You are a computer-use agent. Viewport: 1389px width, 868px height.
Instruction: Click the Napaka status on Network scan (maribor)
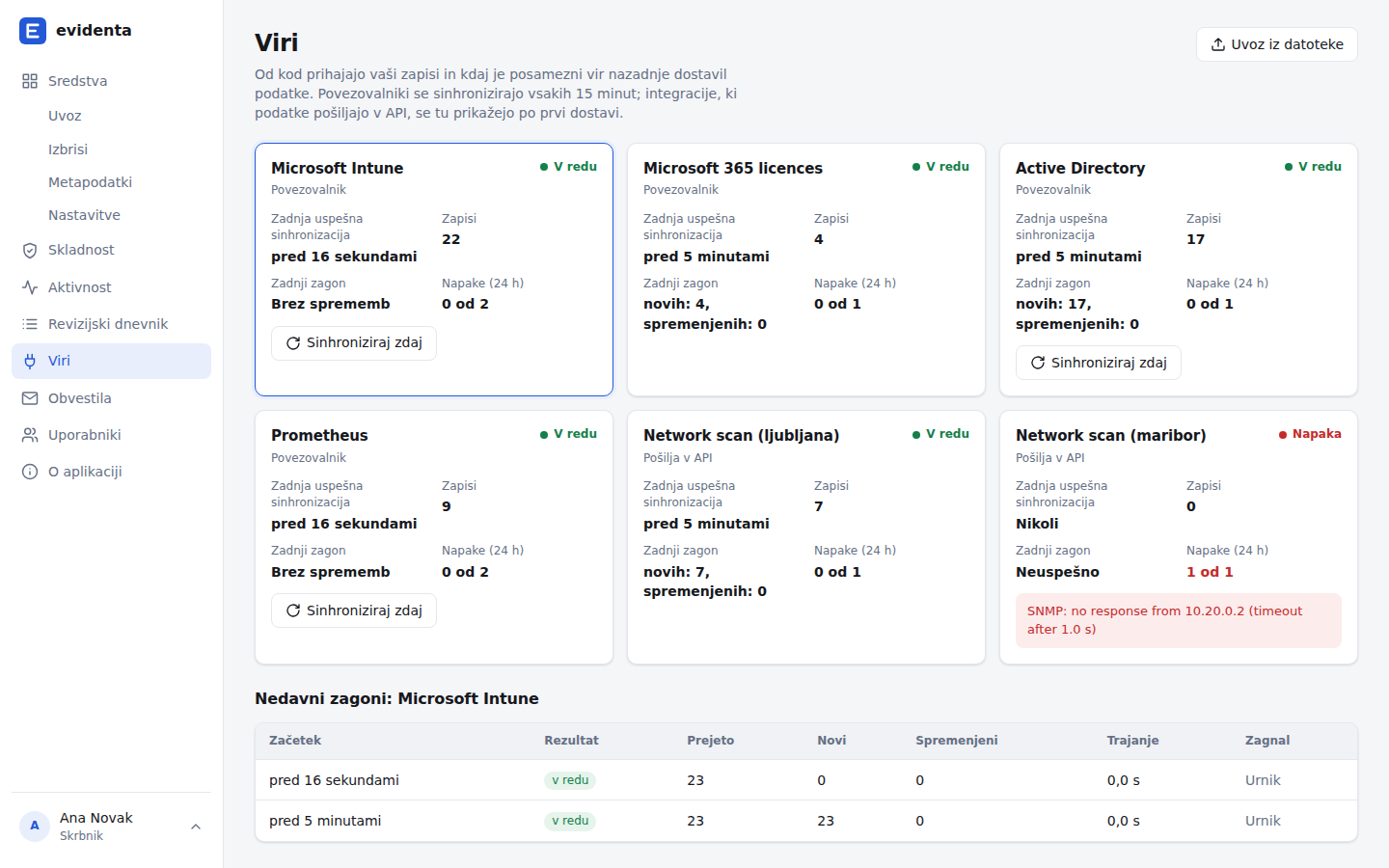click(x=1310, y=434)
